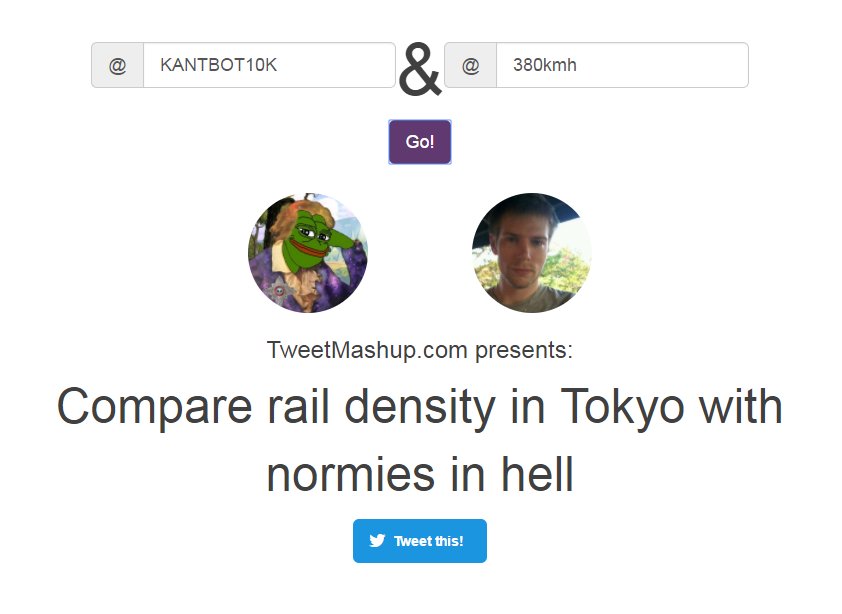Click the Twitter bird icon on Tweet button
Viewport: 842px width, 614px height.
click(377, 540)
